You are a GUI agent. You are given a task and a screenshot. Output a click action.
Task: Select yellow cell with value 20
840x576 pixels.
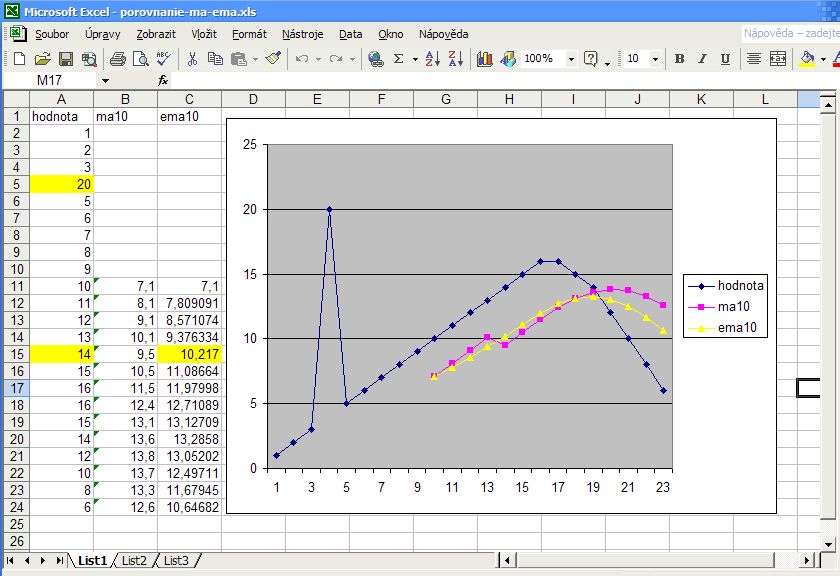point(62,184)
